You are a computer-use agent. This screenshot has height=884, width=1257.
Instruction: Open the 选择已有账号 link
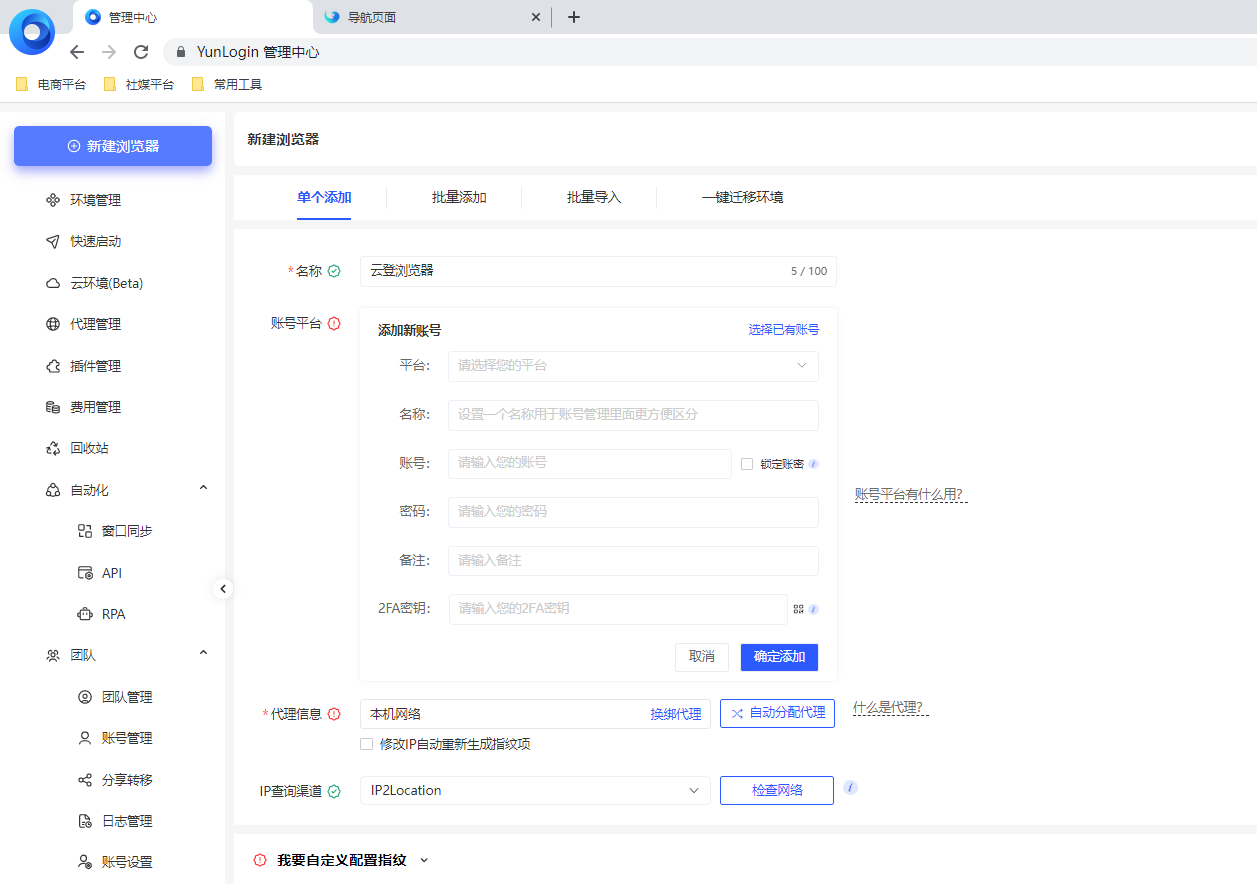[x=783, y=328]
